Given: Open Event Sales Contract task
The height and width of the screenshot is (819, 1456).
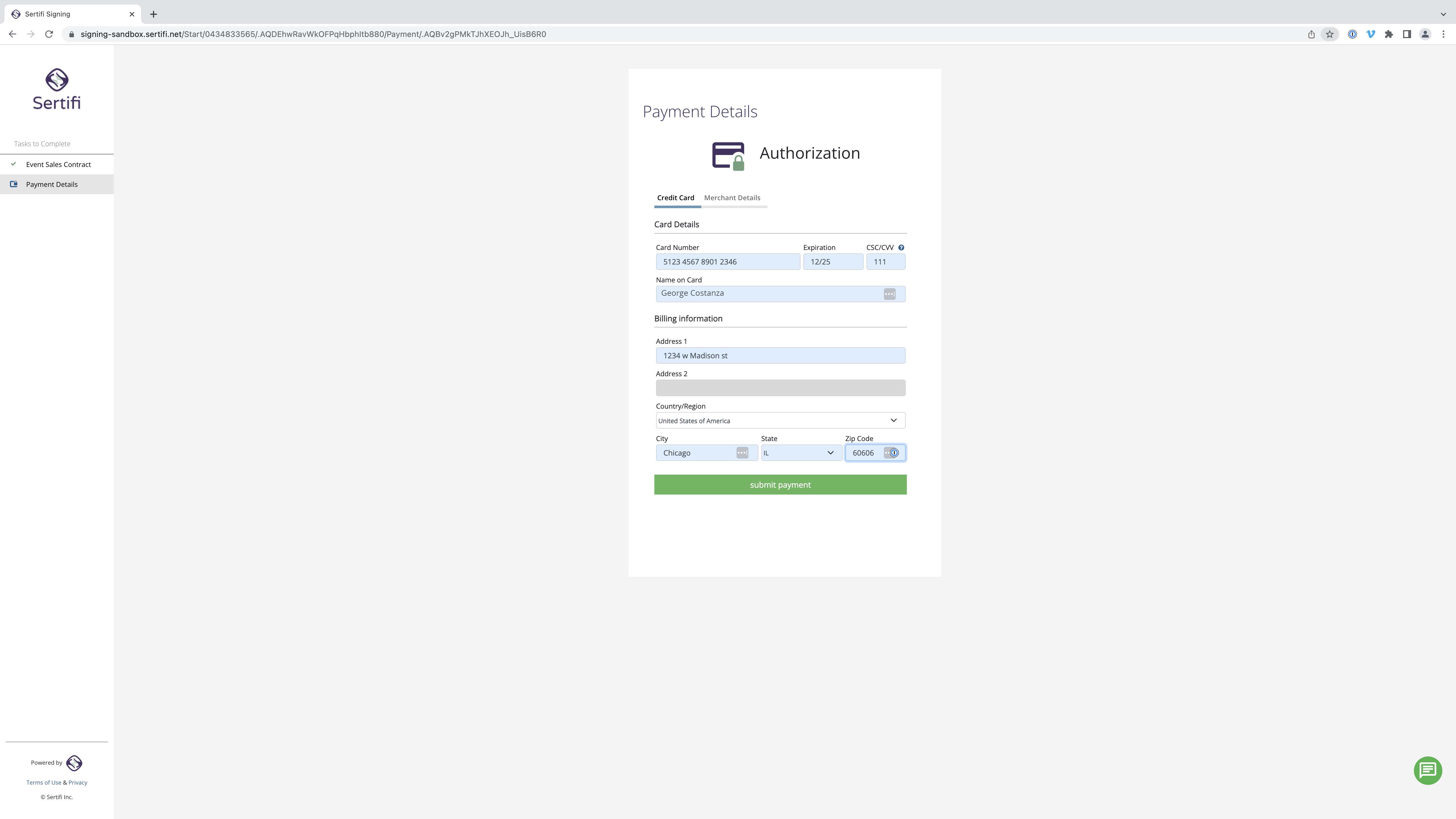Looking at the screenshot, I should [x=57, y=164].
